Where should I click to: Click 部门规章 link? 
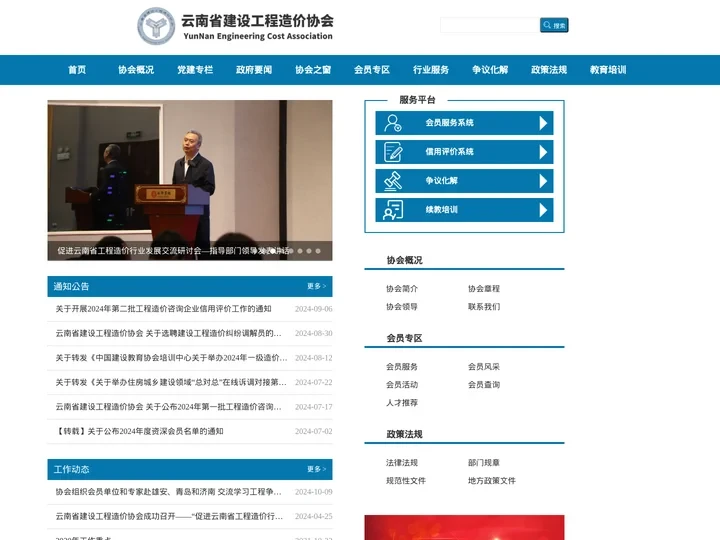484,463
